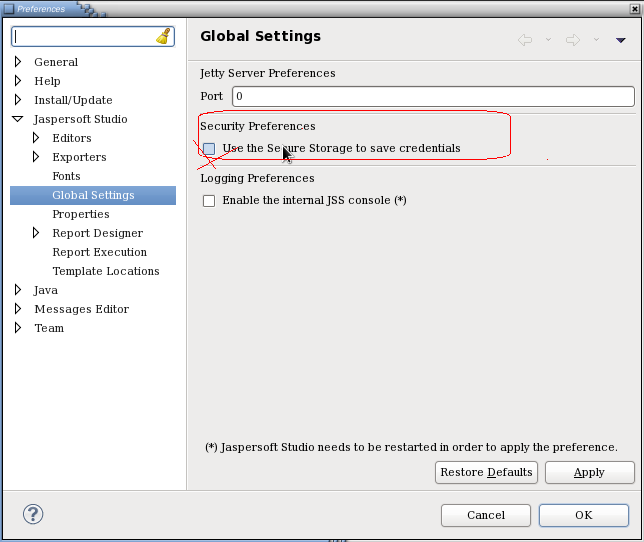Select Jaspersoft Studio category

click(80, 119)
